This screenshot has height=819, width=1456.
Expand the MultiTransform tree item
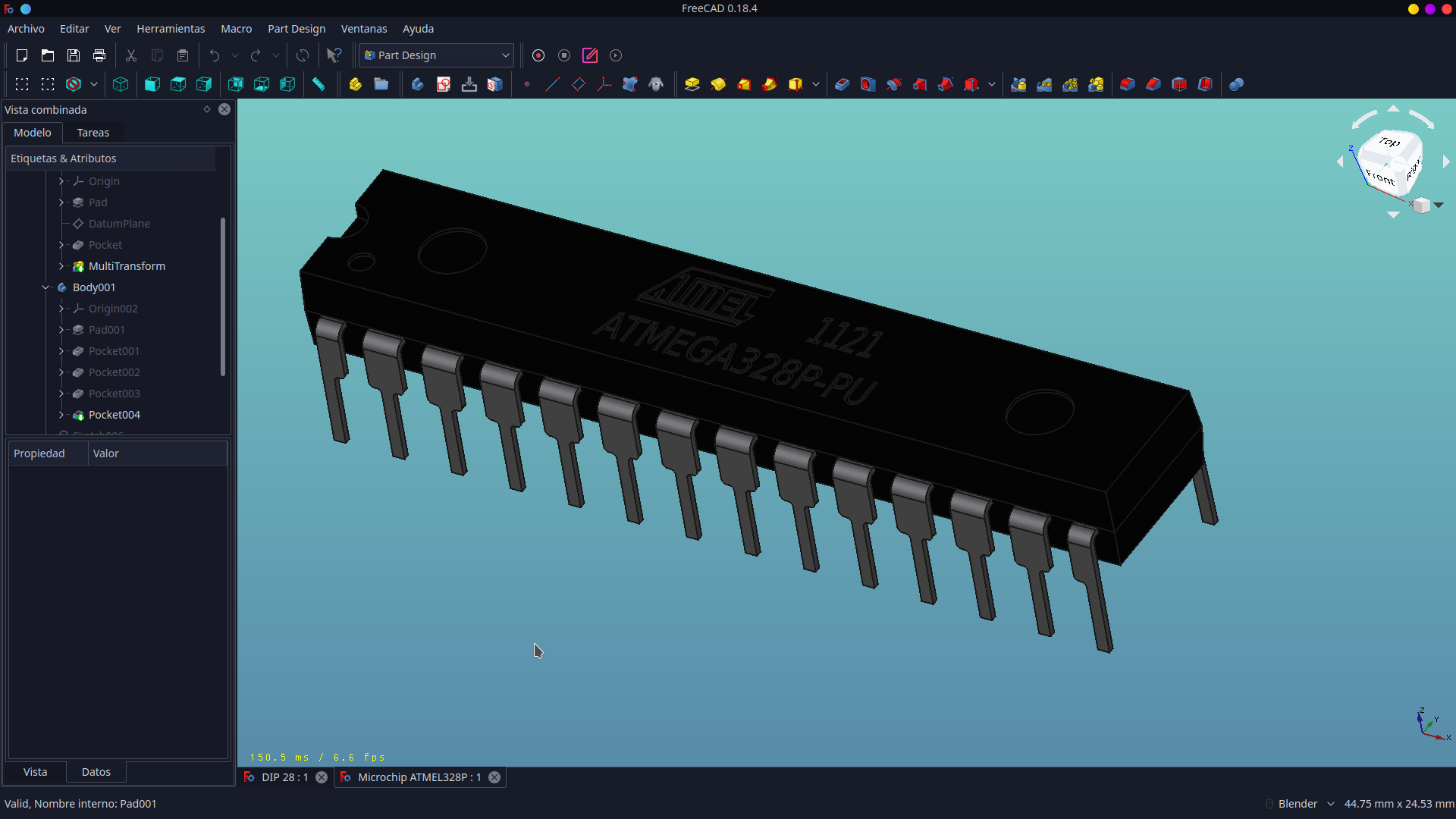[x=61, y=266]
